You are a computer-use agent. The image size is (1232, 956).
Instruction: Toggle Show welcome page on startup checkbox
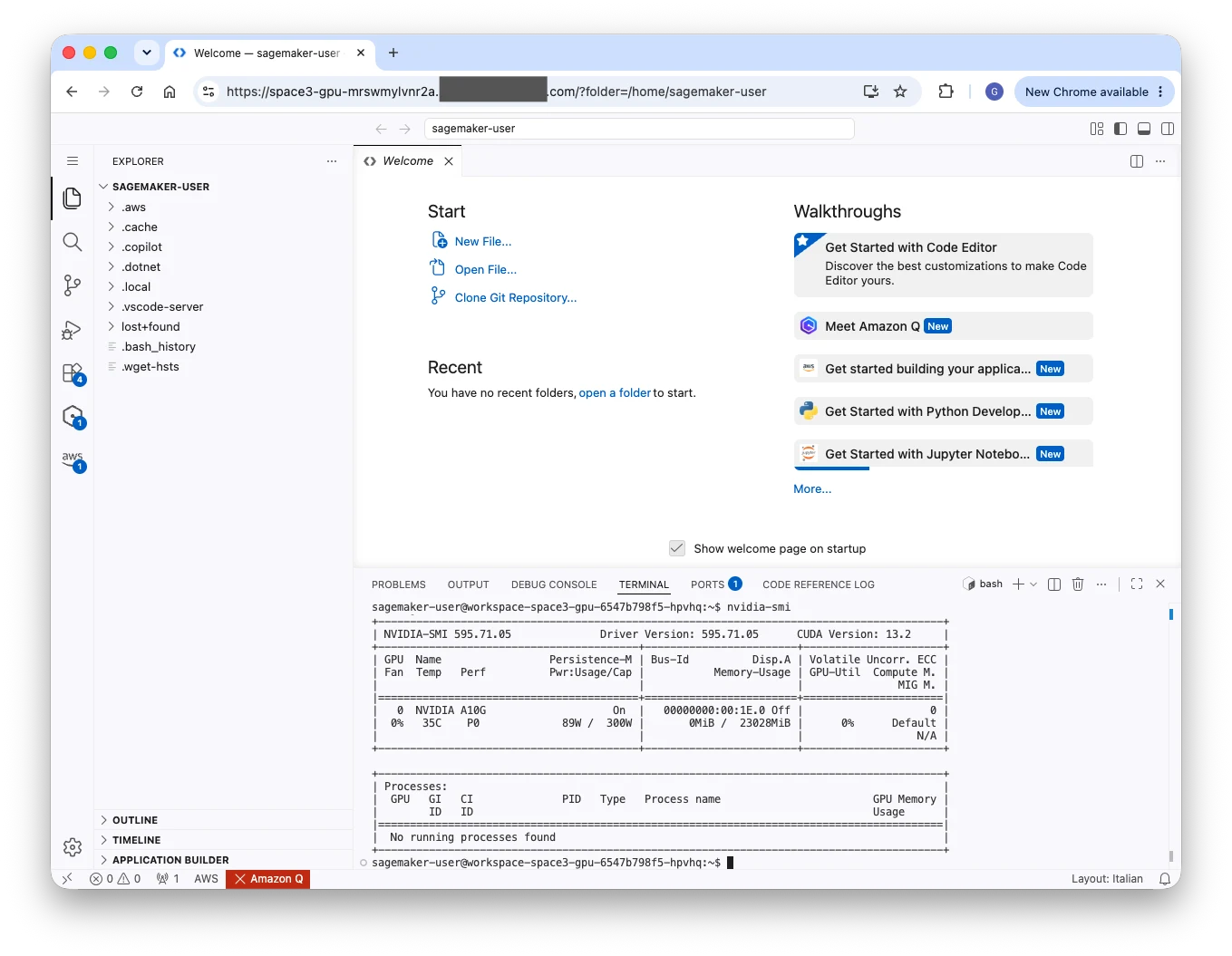677,548
